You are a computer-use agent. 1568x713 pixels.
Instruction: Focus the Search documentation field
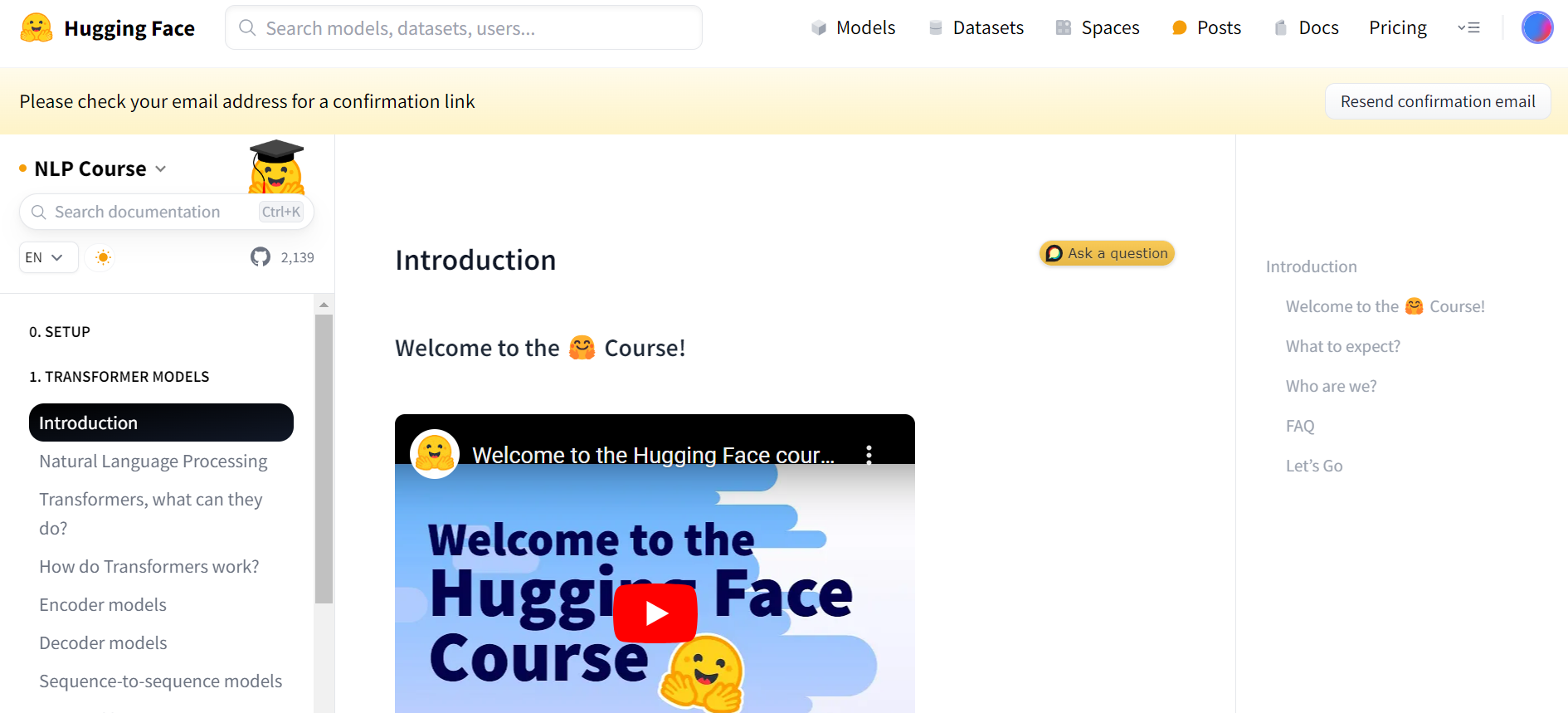click(x=153, y=212)
